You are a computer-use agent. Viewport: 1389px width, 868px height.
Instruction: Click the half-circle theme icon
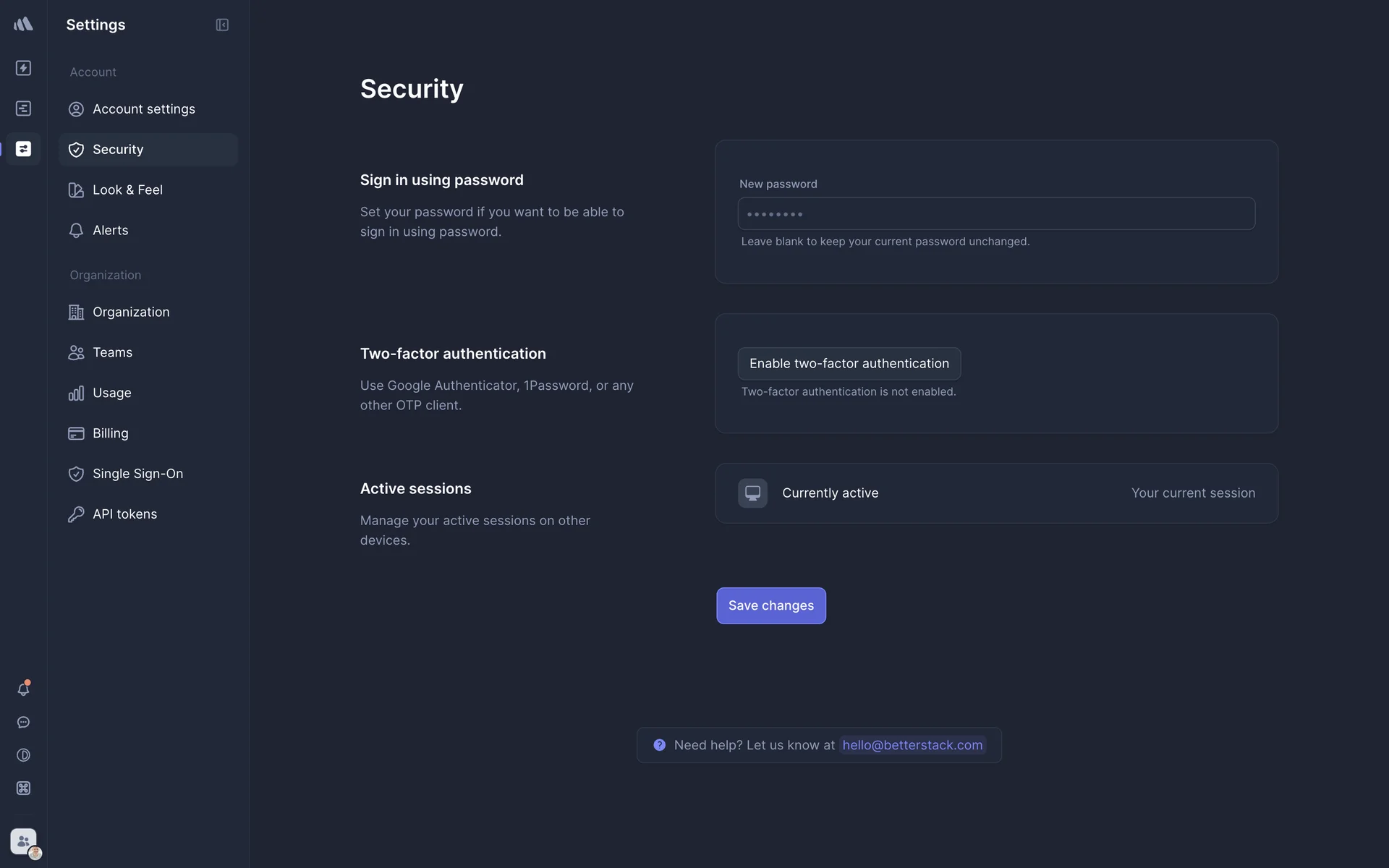coord(23,755)
